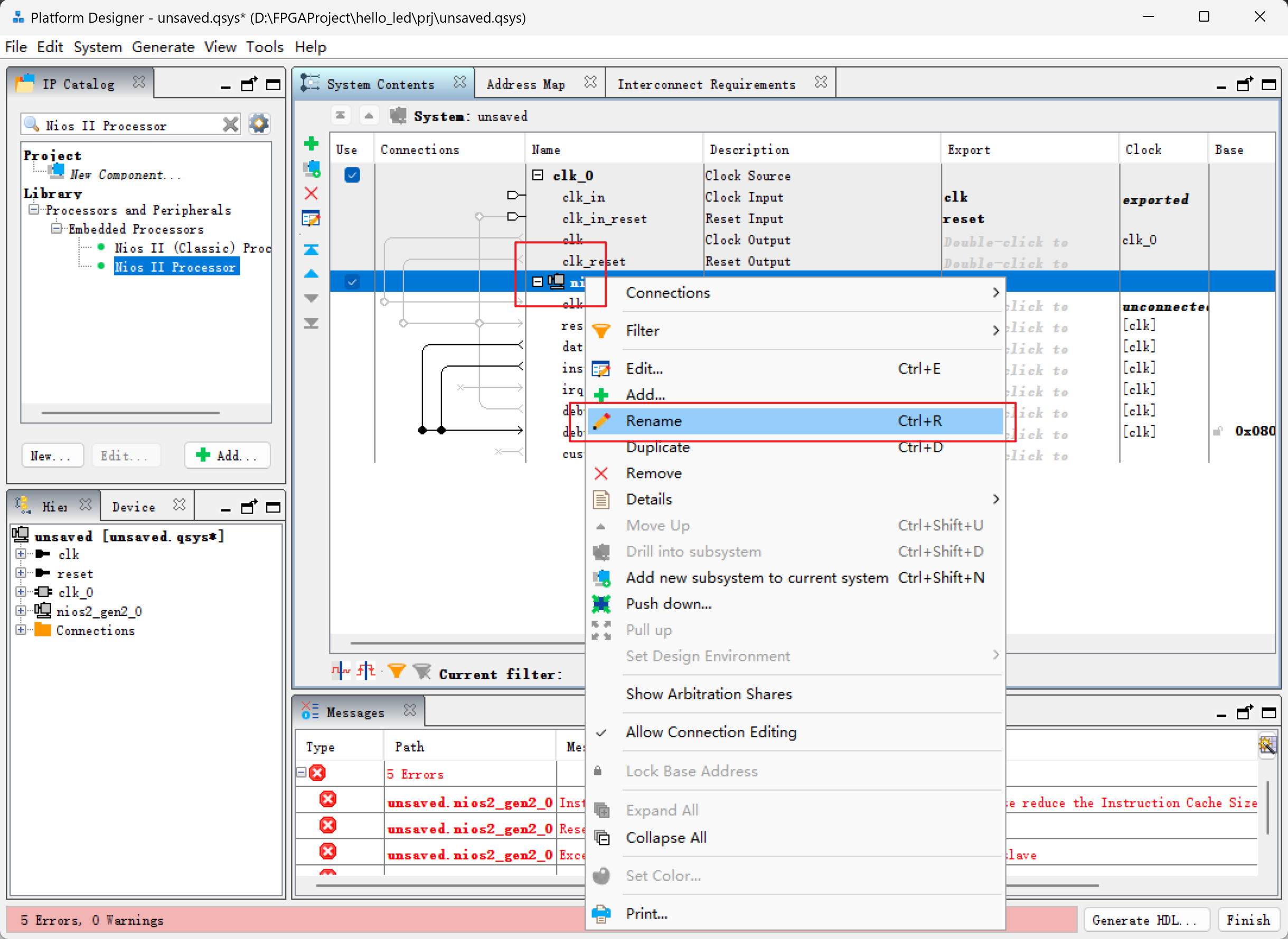
Task: Click the move to bottom arrow icon
Action: click(311, 324)
